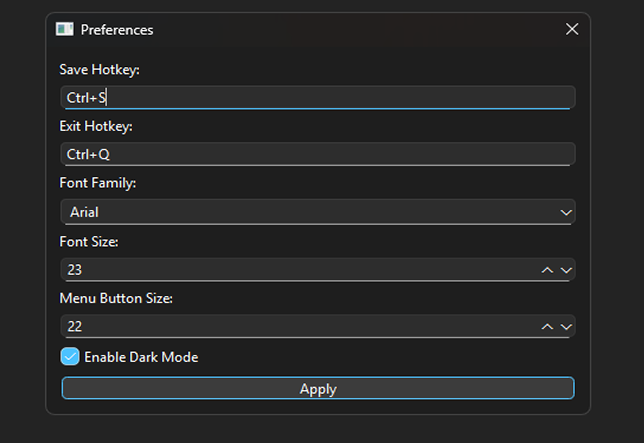Click the Preferences window title text
The height and width of the screenshot is (443, 644).
(117, 30)
